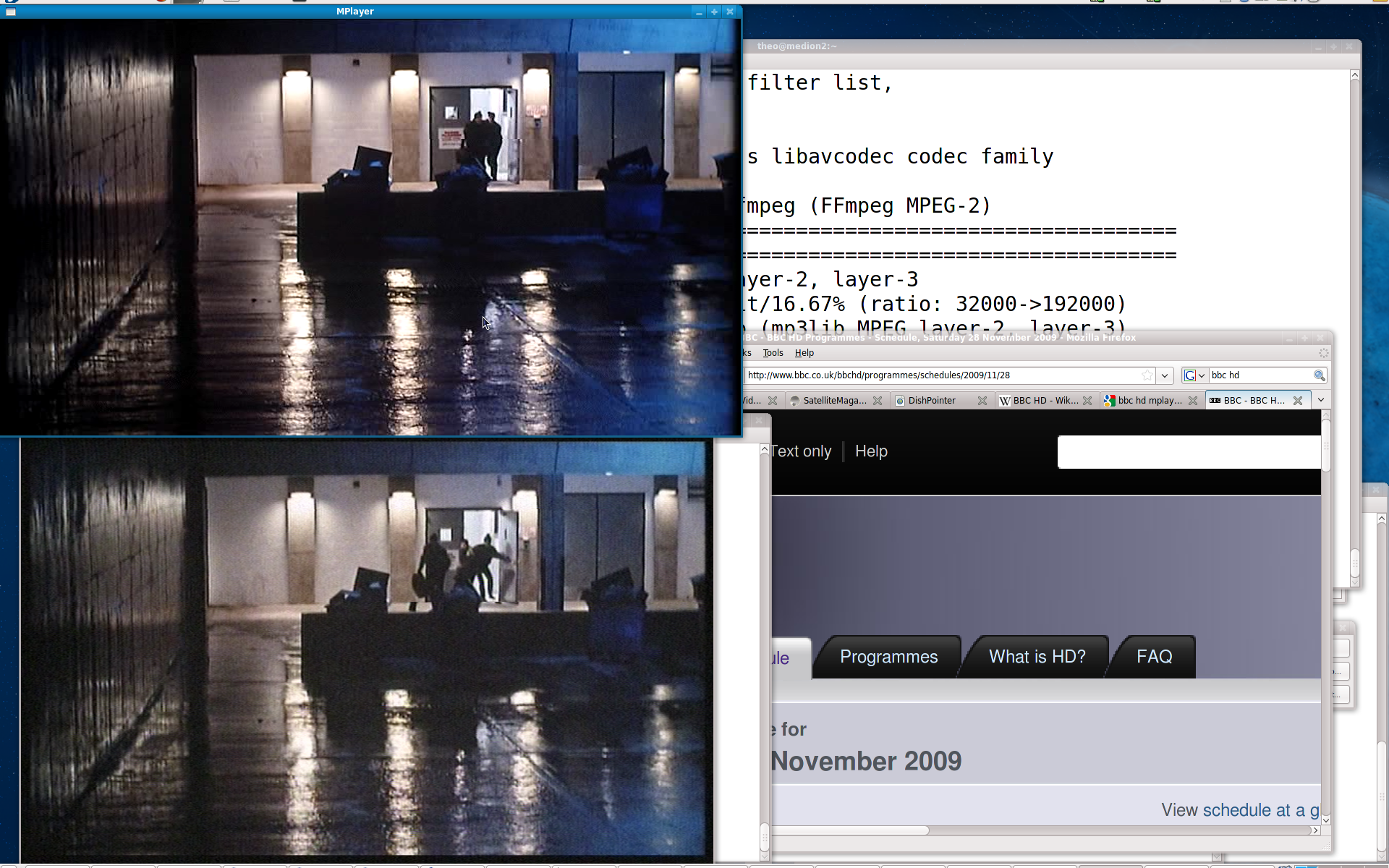Open the MPlayer window menu icon

tap(10, 12)
